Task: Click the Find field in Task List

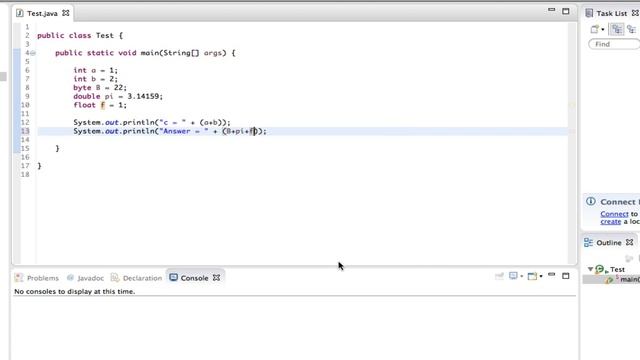Action: click(x=614, y=44)
